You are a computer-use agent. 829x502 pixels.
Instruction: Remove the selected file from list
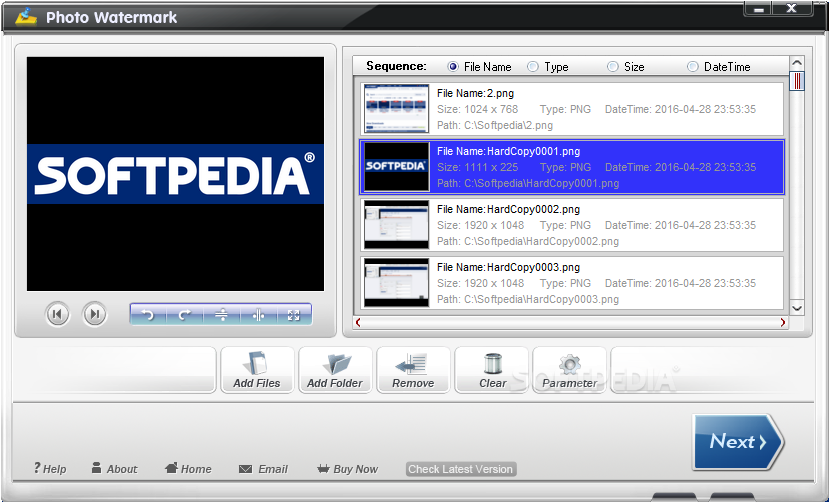[413, 370]
